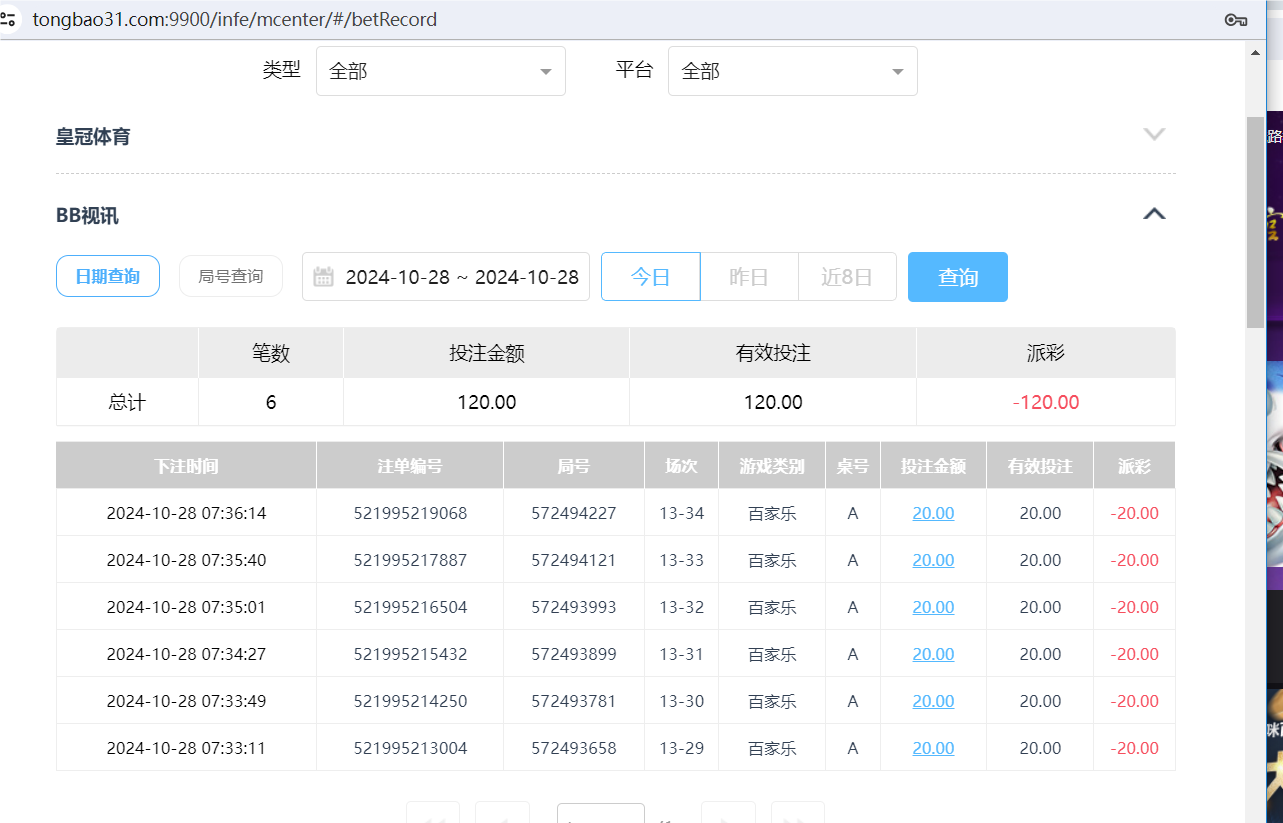Collapse the BB视讯 section chevron

click(x=1153, y=213)
